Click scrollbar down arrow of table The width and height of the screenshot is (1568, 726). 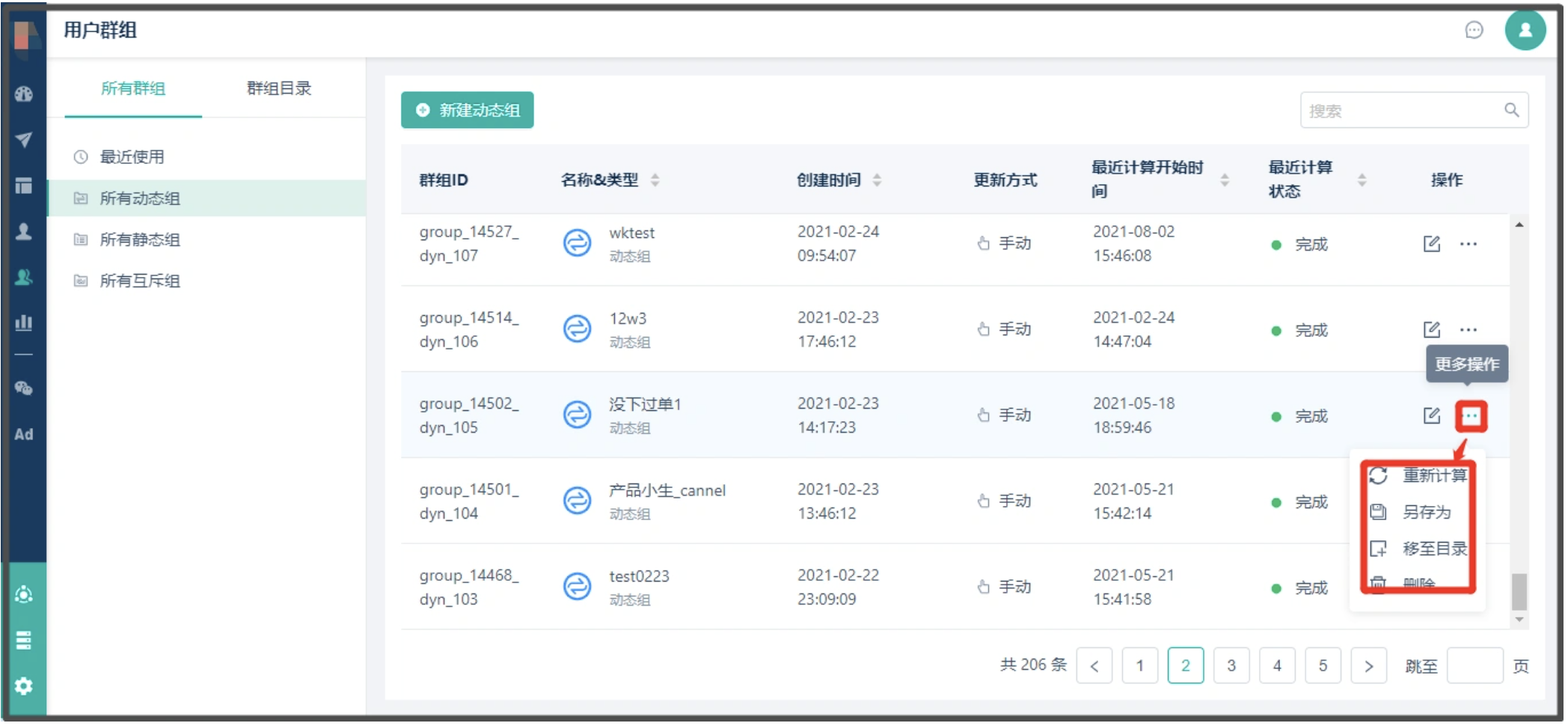click(x=1519, y=620)
